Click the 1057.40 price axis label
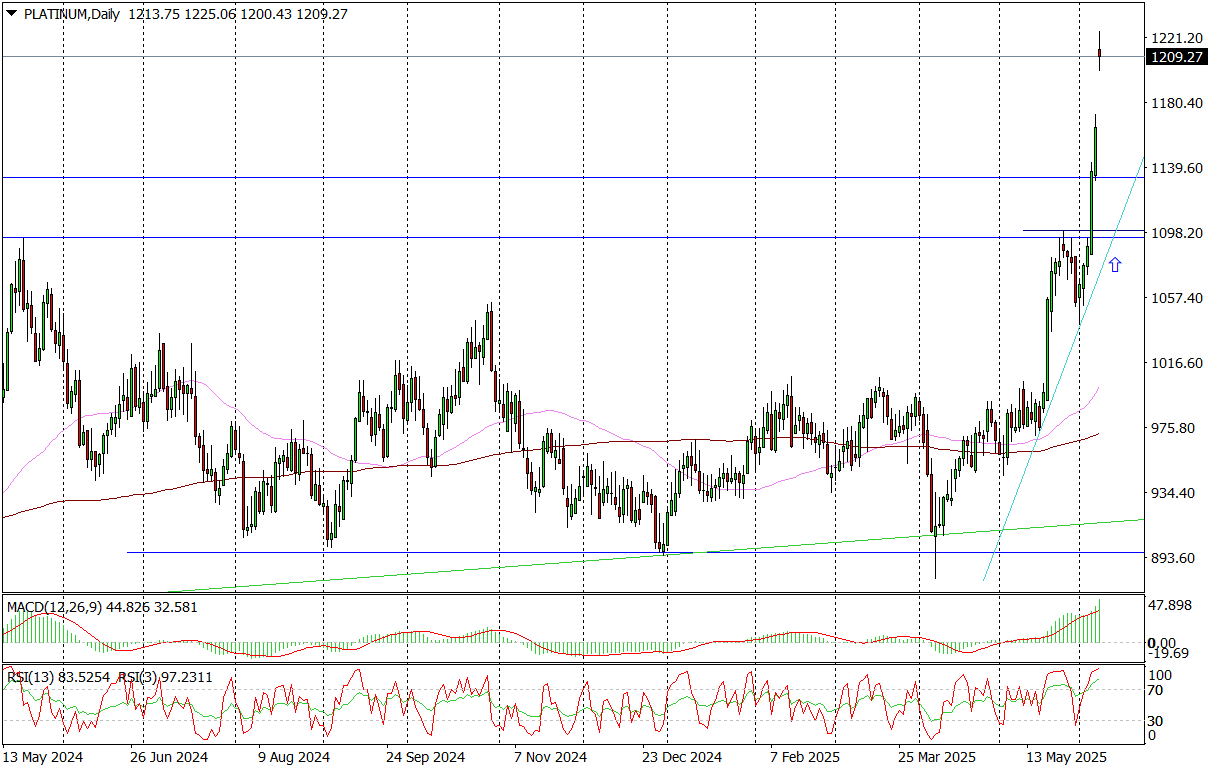1216x771 pixels. tap(1176, 298)
